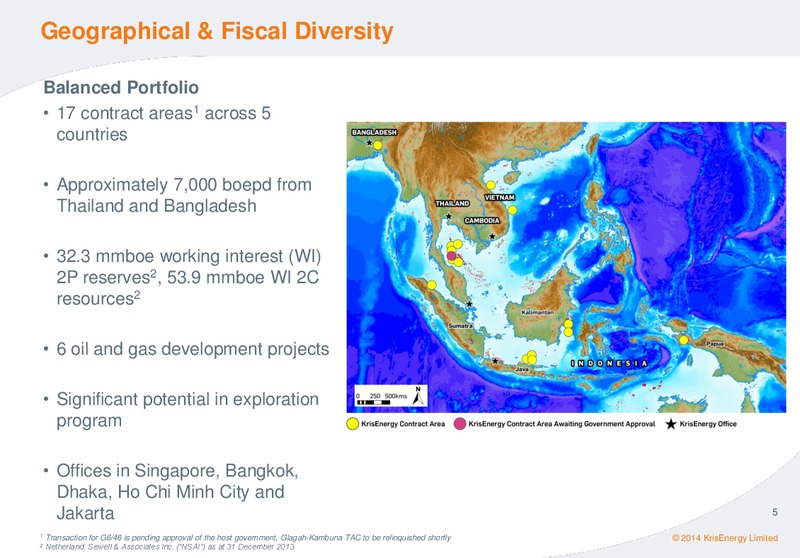
Task: Click the black star 'KrisEnergy Office' legend icon
Action: [671, 424]
